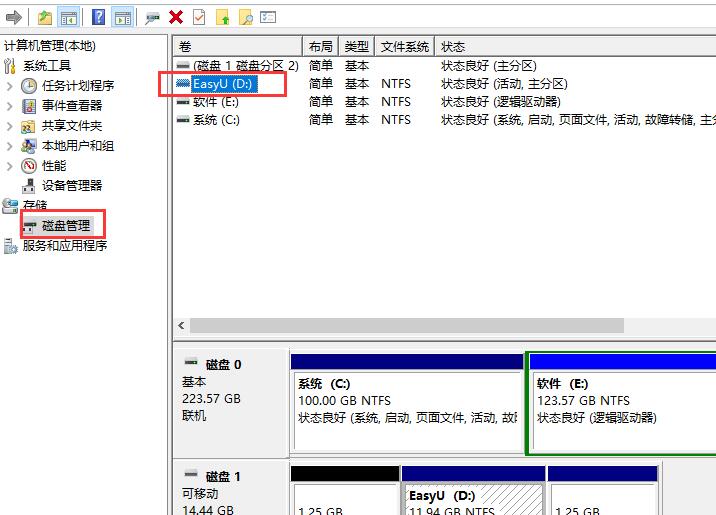Click the device icon beside 设备管理器
716x515 pixels.
point(29,185)
